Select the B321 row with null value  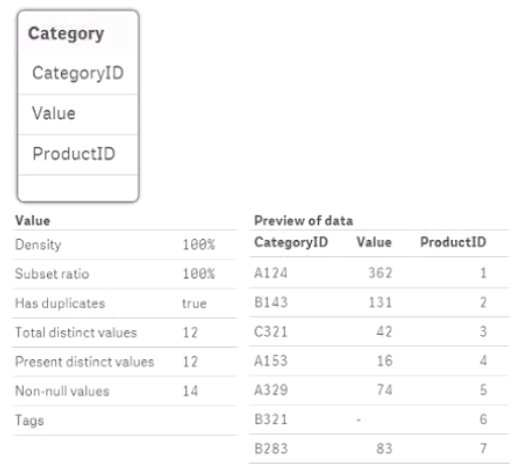(379, 419)
